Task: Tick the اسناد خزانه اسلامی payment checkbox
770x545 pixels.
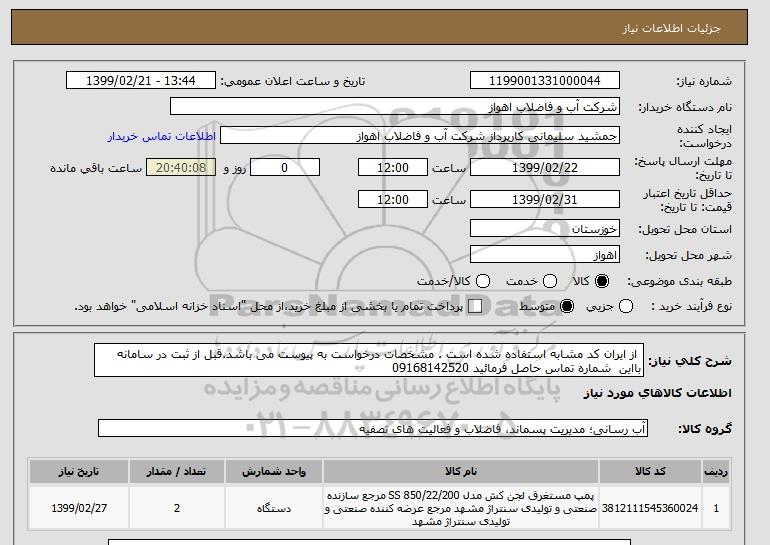Action: [x=475, y=306]
